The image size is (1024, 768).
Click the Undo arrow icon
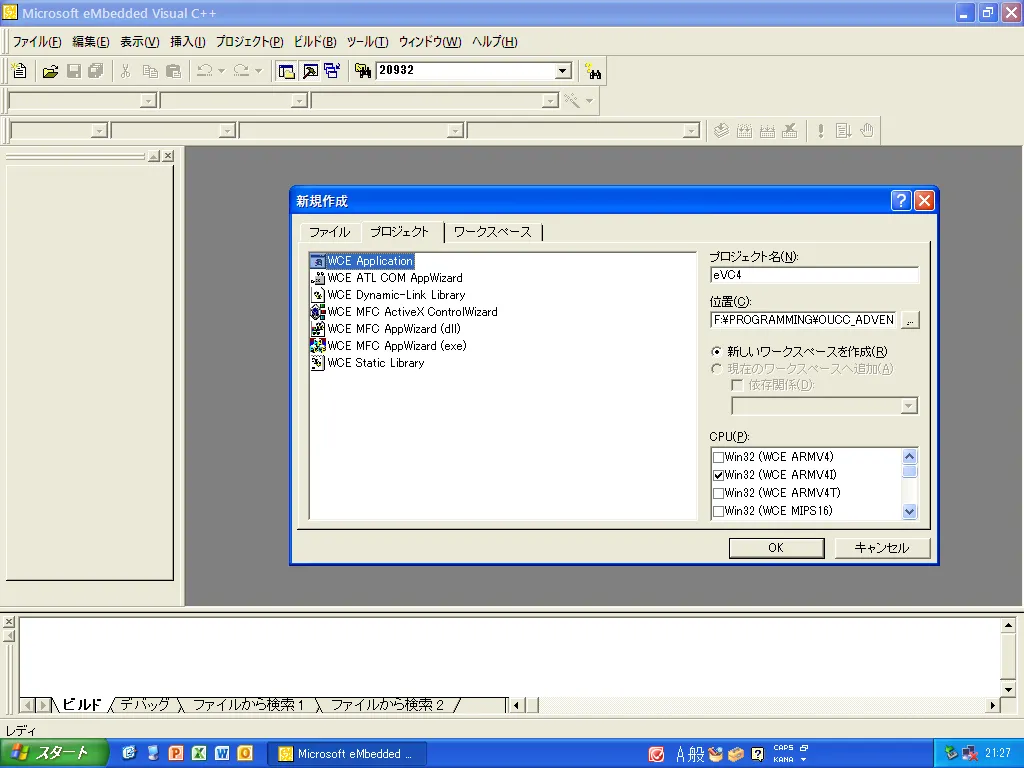click(205, 71)
